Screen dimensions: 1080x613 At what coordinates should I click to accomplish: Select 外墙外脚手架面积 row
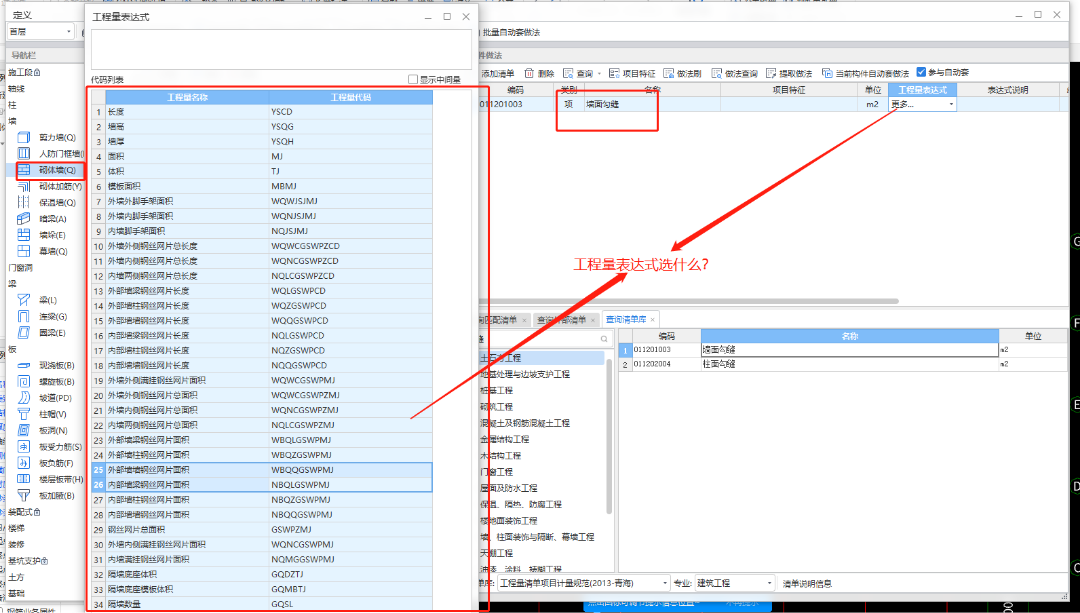tap(262, 201)
